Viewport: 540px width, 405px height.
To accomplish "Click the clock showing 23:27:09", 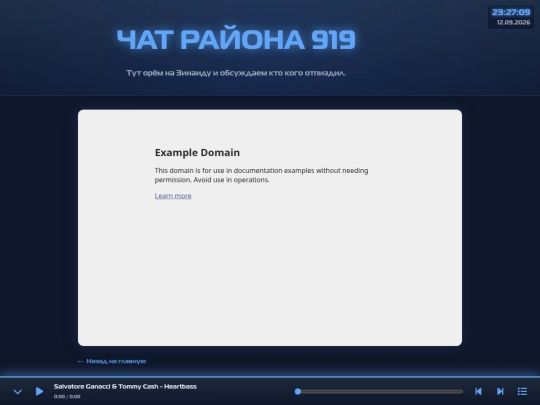I will 511,12.
